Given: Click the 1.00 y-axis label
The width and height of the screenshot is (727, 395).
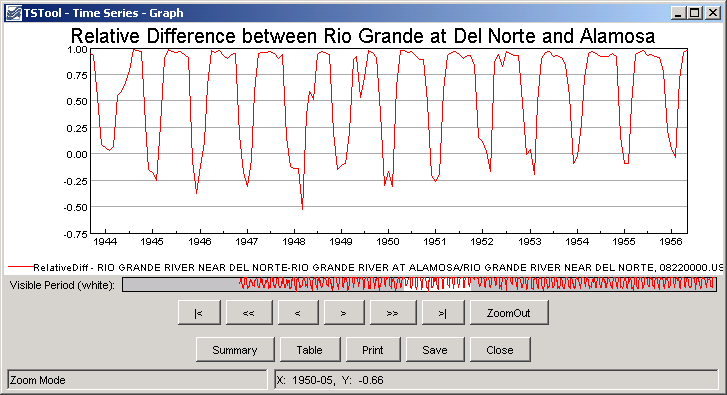Looking at the screenshot, I should pos(77,50).
